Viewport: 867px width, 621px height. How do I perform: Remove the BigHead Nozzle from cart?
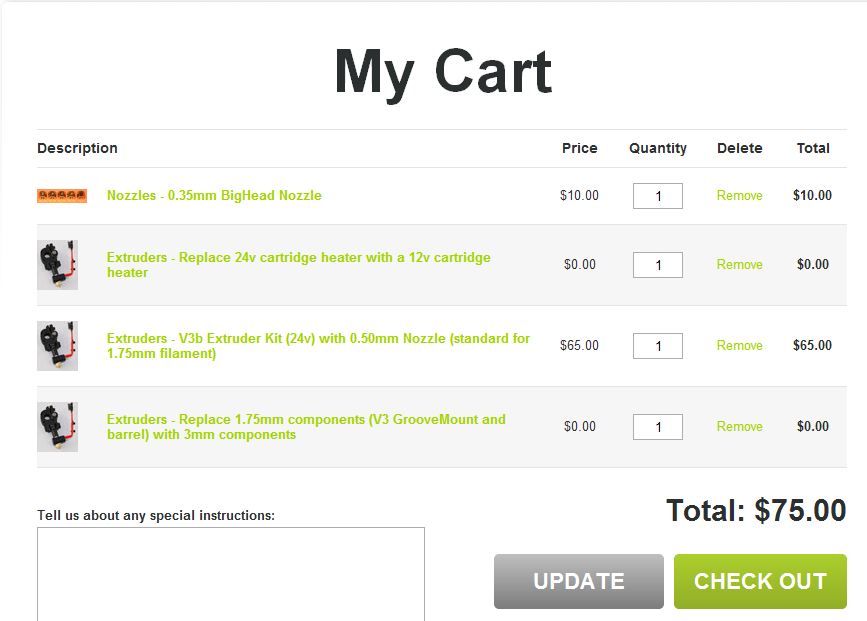pos(739,196)
